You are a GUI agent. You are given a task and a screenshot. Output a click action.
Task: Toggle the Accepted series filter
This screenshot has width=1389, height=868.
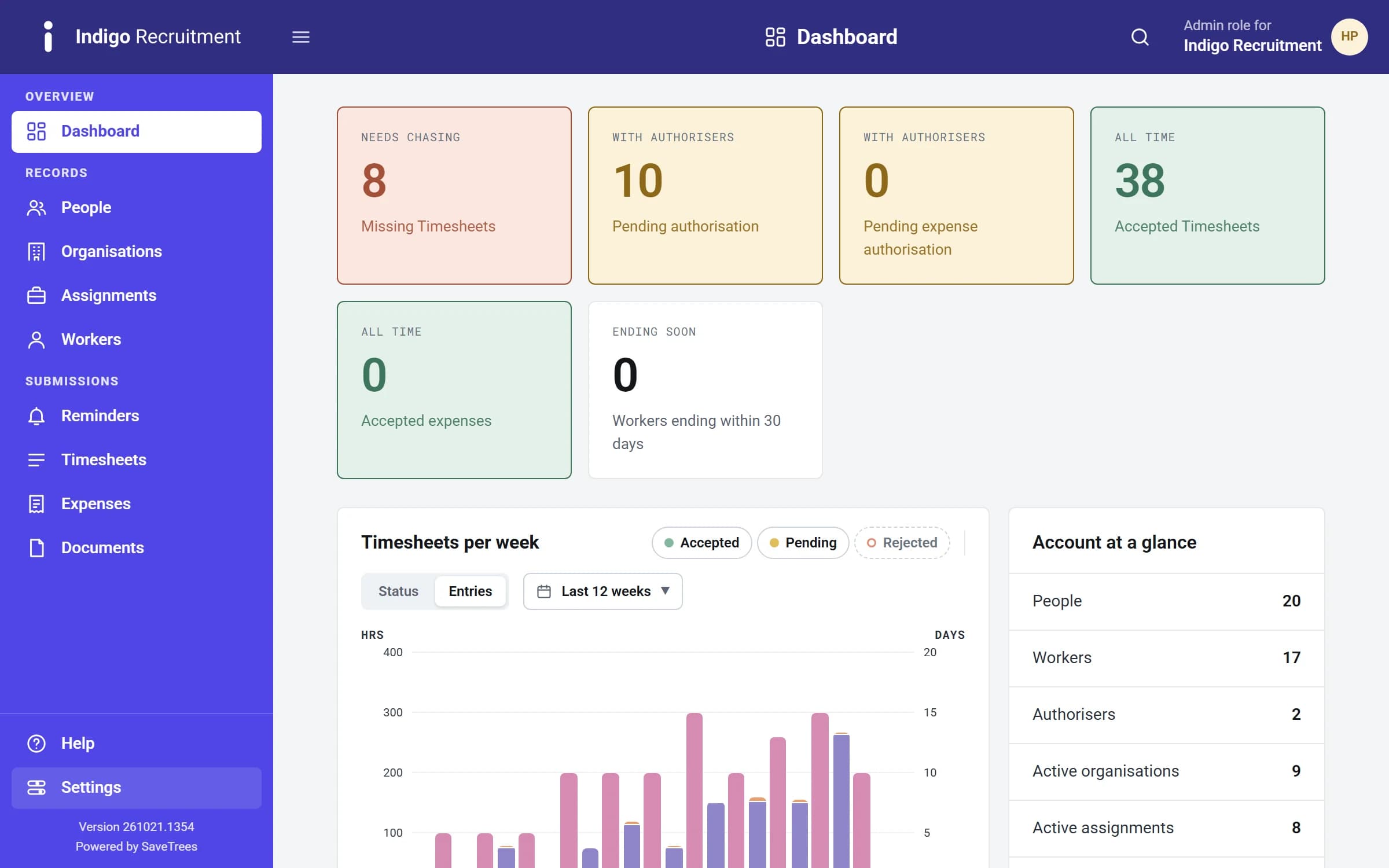(x=701, y=543)
